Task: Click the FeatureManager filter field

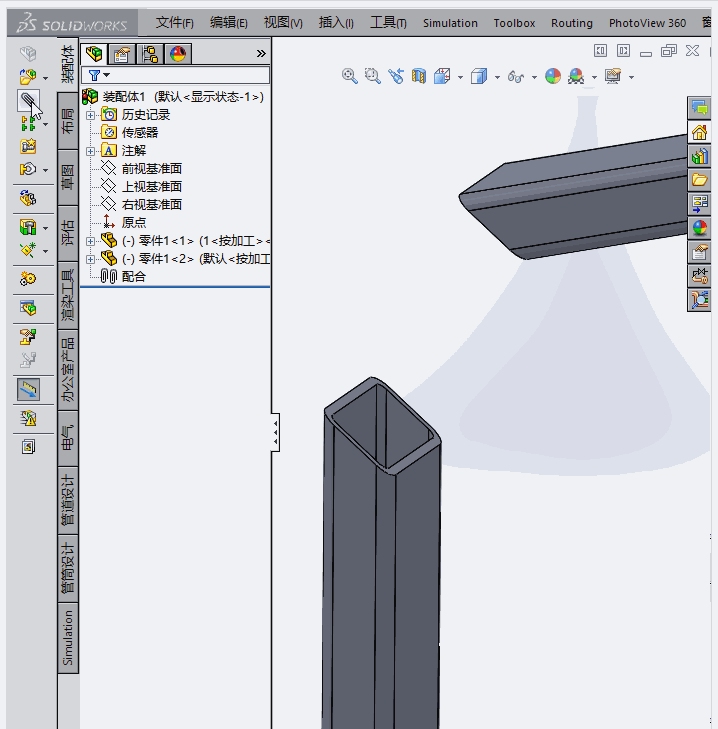Action: pyautogui.click(x=175, y=75)
